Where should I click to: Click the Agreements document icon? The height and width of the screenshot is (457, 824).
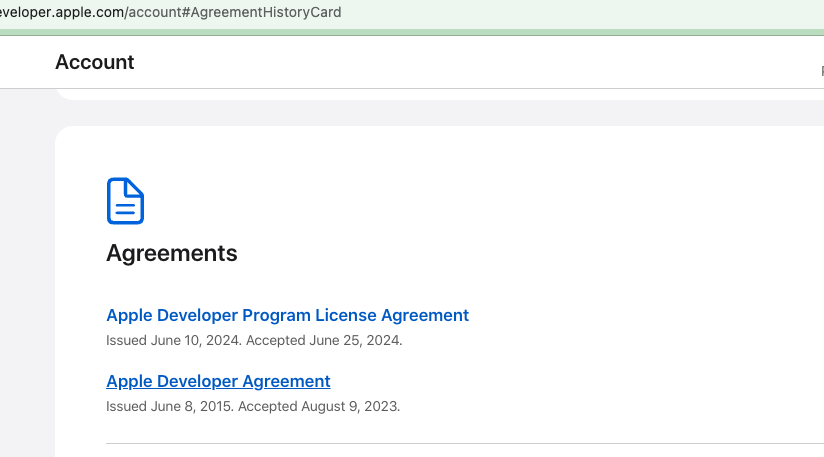tap(125, 201)
